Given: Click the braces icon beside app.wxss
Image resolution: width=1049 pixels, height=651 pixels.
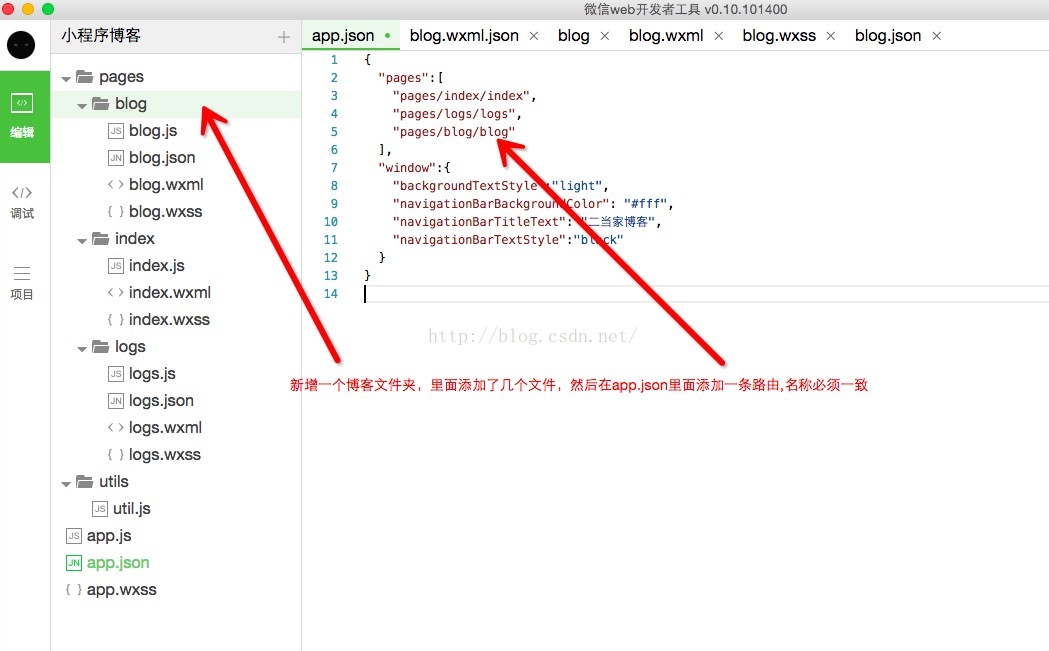Looking at the screenshot, I should 73,590.
